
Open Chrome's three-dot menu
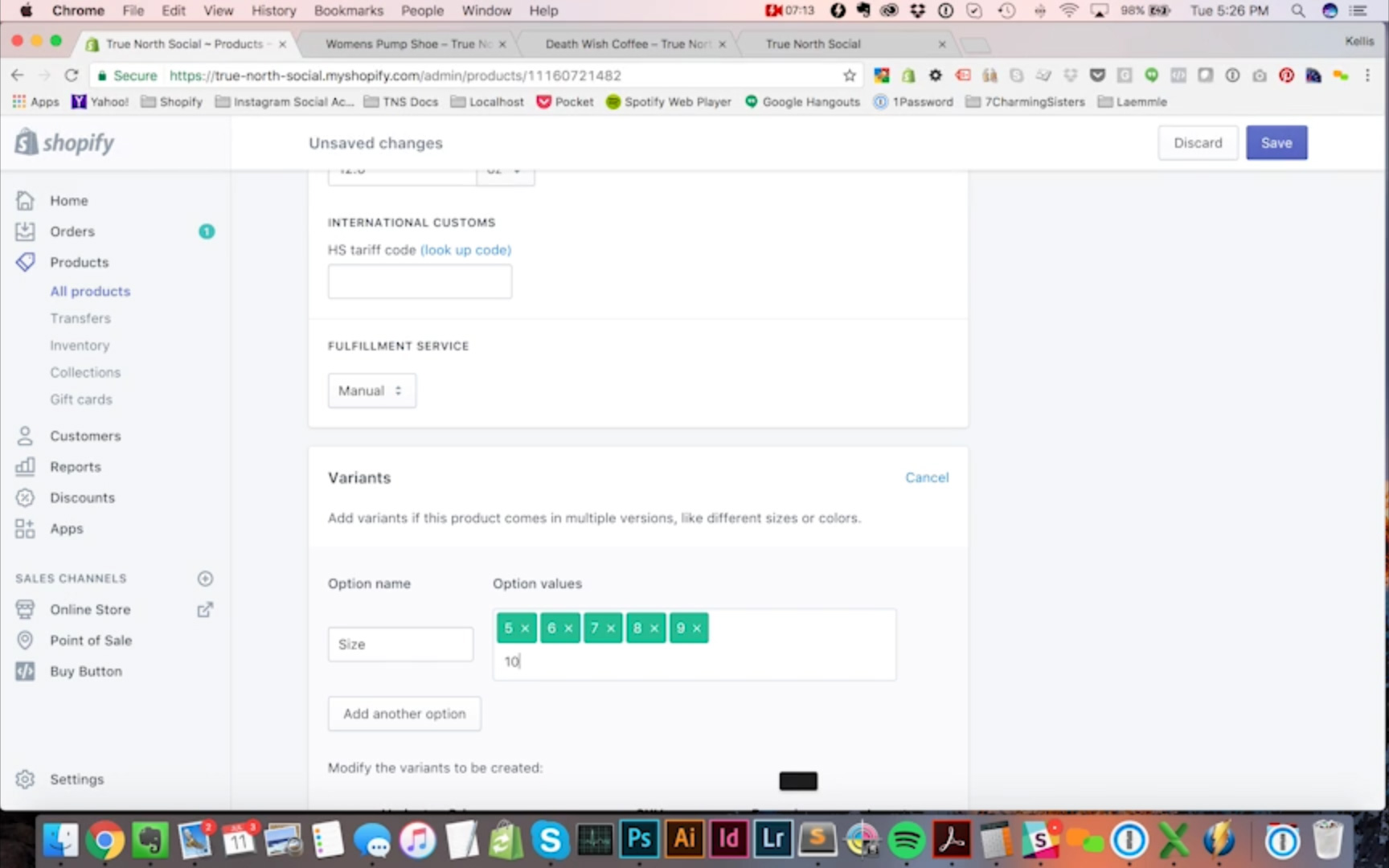click(1367, 76)
